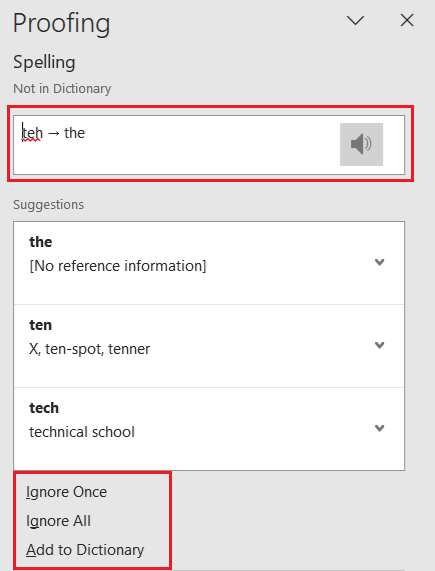Open the Proofing pane options chevron

coord(355,20)
